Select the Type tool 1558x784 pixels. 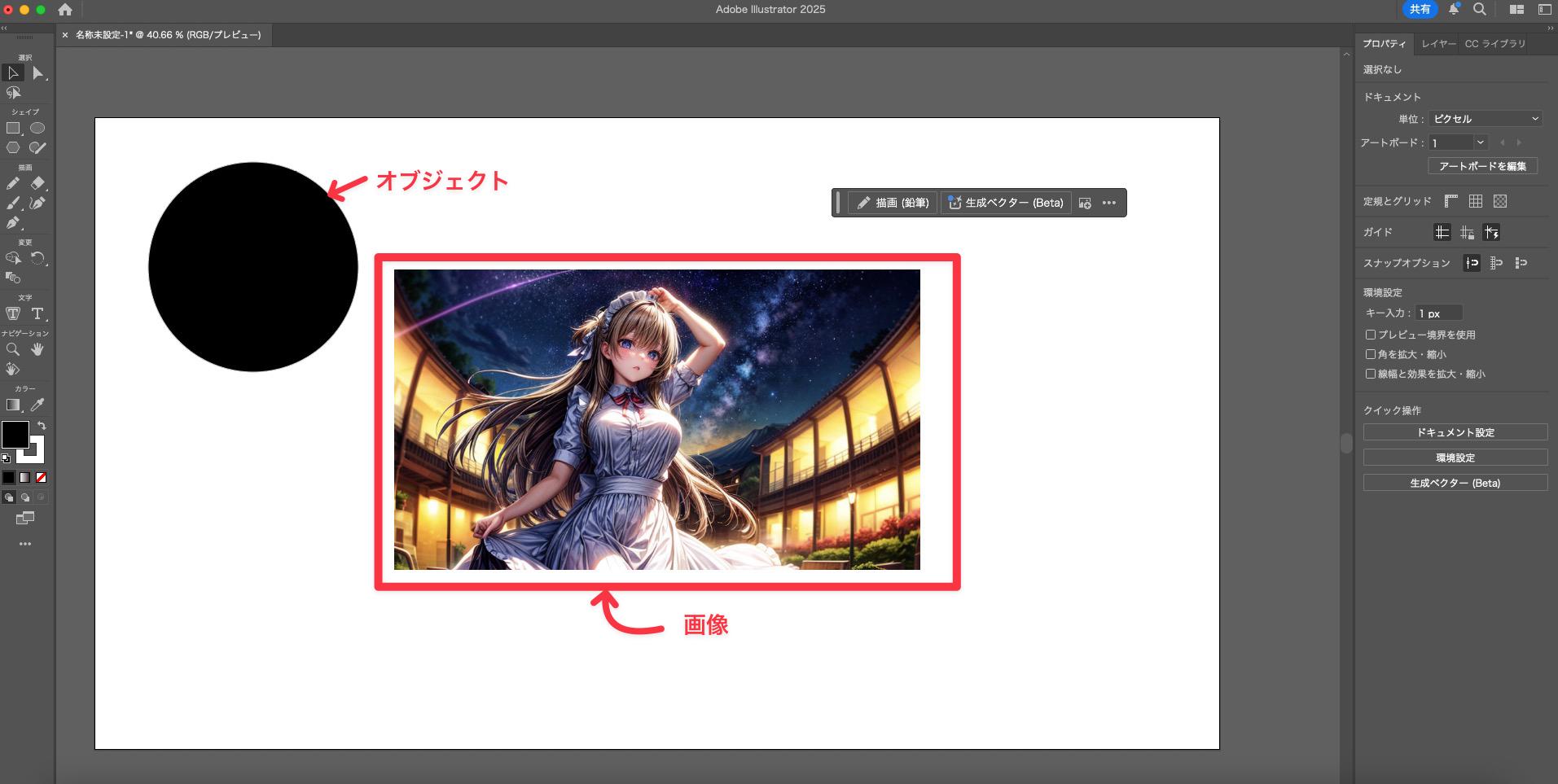37,314
